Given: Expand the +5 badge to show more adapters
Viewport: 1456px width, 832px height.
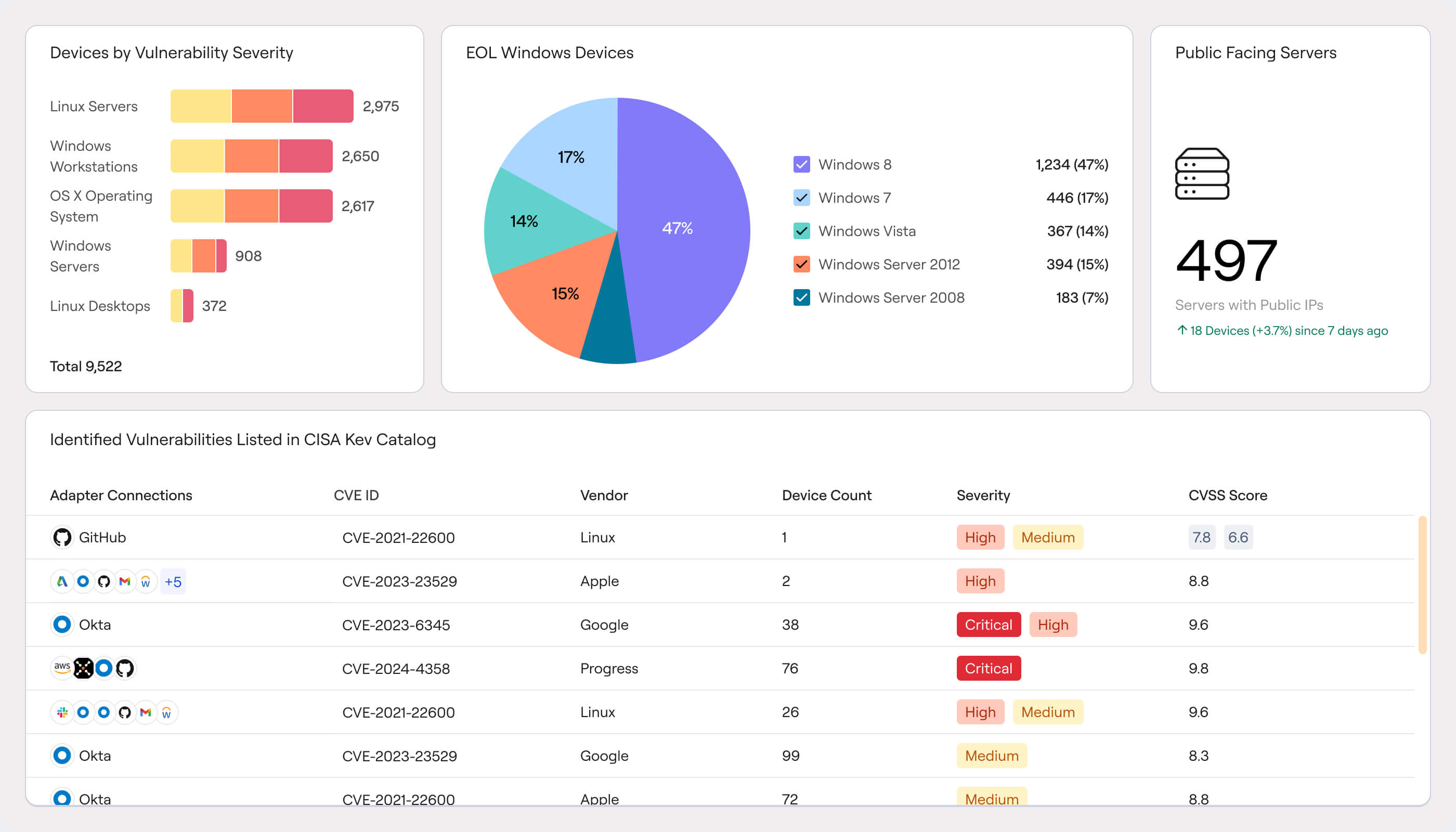Looking at the screenshot, I should (x=173, y=581).
